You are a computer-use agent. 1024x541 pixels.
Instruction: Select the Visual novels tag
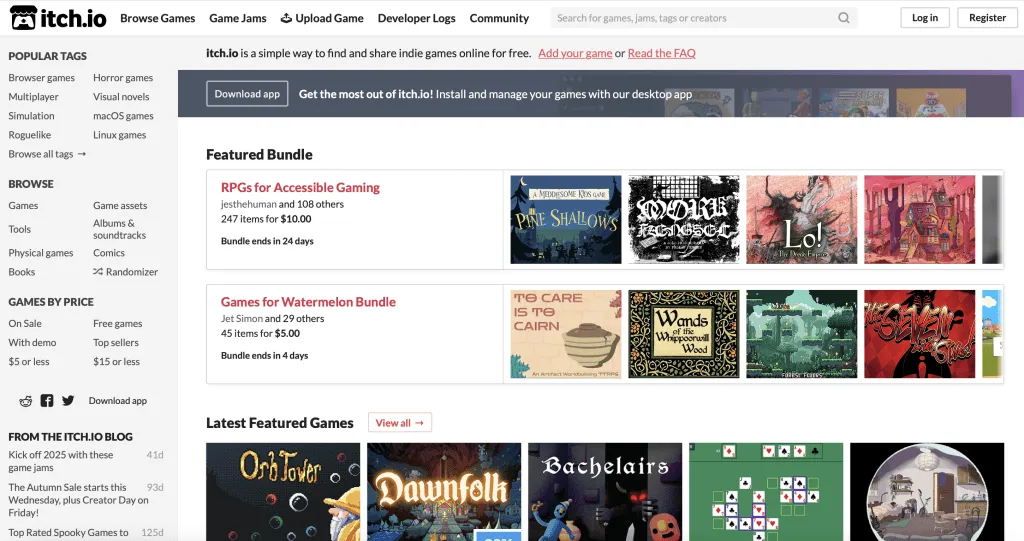click(x=121, y=97)
